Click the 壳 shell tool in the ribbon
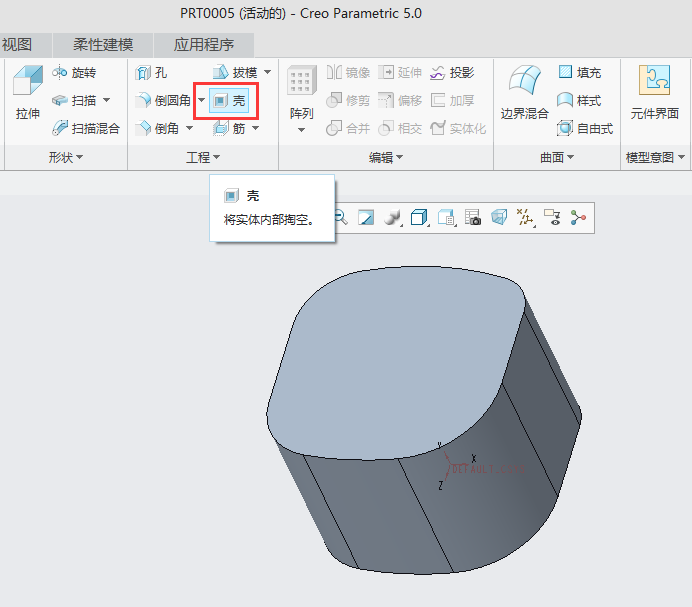The height and width of the screenshot is (607, 692). coord(229,101)
